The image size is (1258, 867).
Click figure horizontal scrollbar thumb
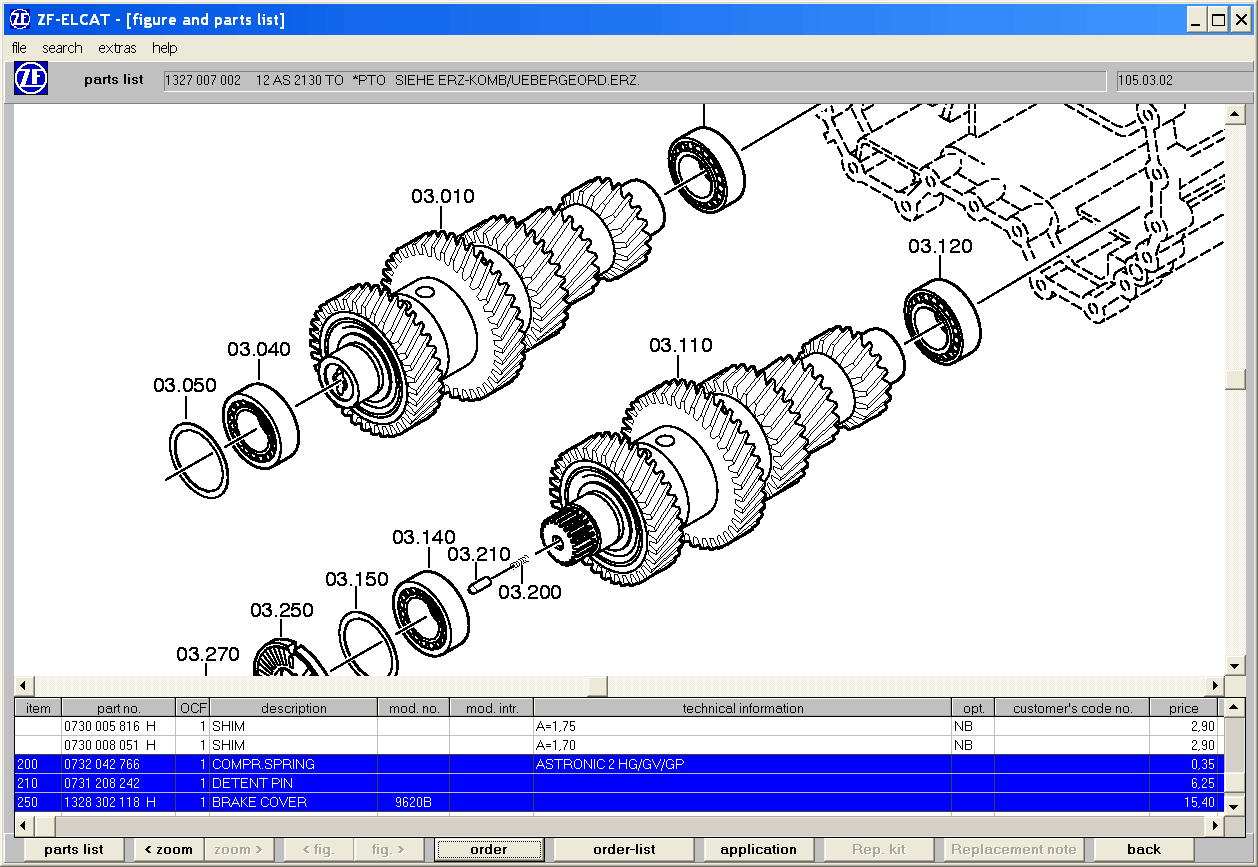pyautogui.click(x=597, y=686)
